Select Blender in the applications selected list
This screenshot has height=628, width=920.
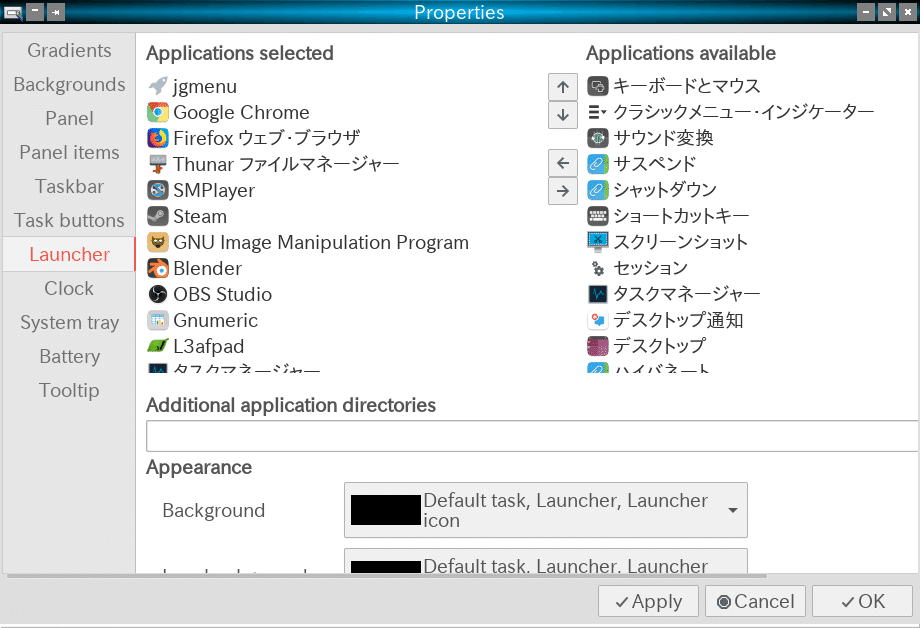coord(205,268)
